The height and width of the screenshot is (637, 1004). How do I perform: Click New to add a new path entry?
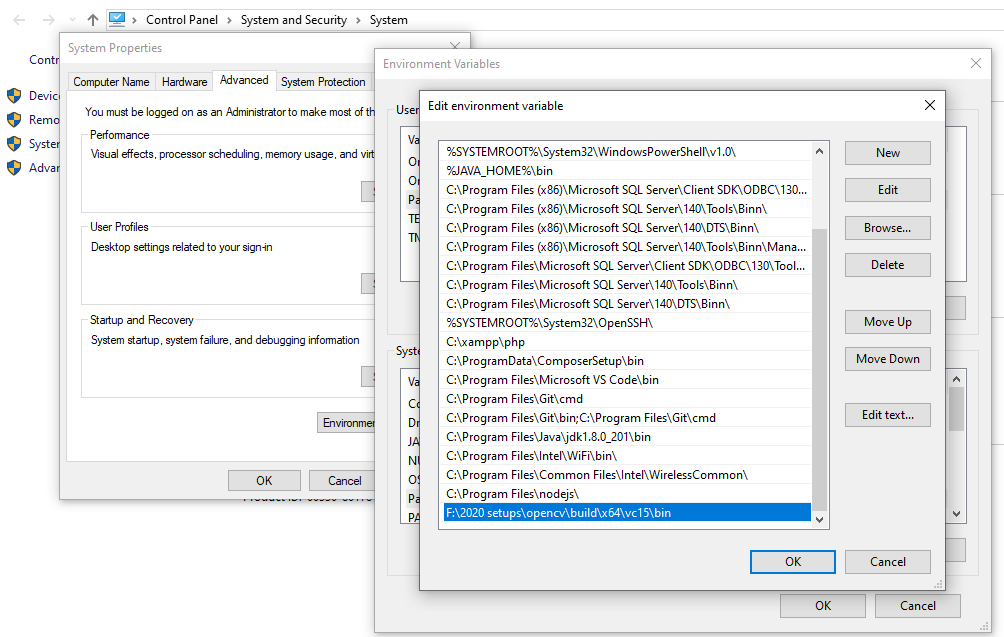click(887, 152)
